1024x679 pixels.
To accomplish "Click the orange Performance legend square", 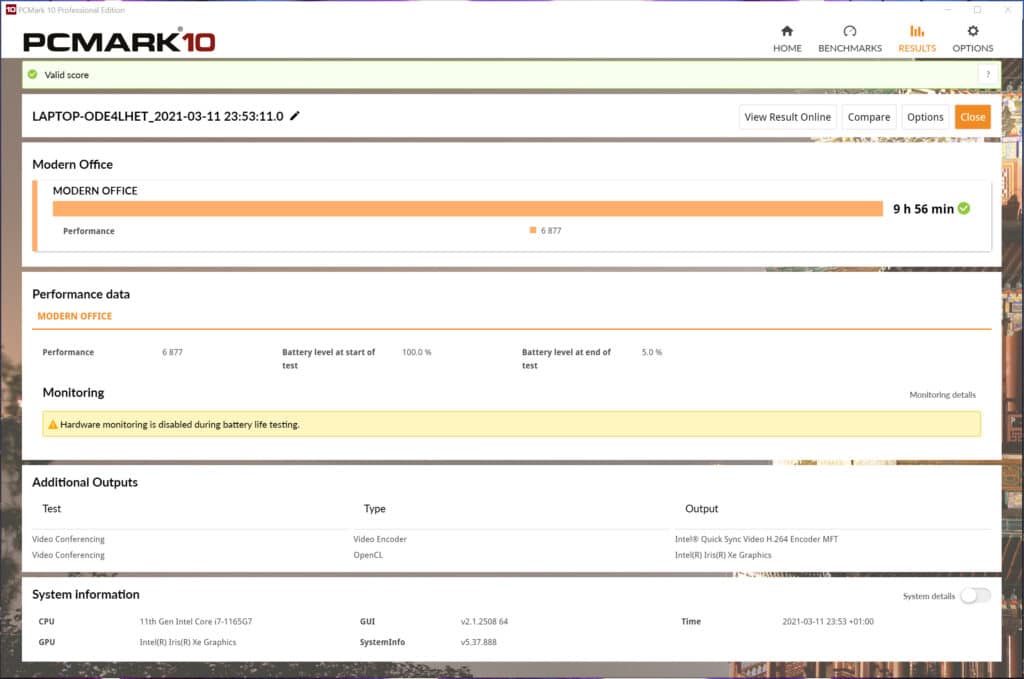I will point(533,230).
